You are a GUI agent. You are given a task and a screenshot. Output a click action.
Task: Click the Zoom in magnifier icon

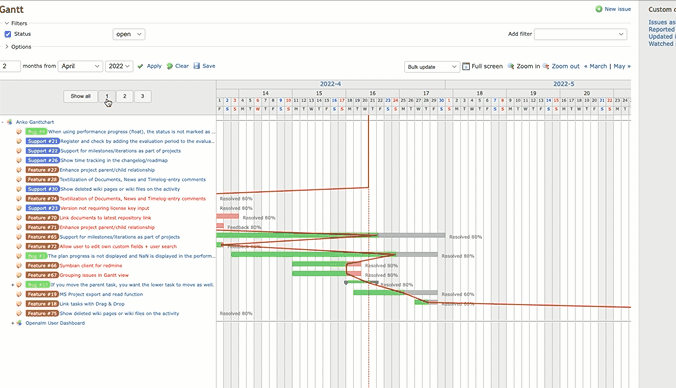[511, 66]
